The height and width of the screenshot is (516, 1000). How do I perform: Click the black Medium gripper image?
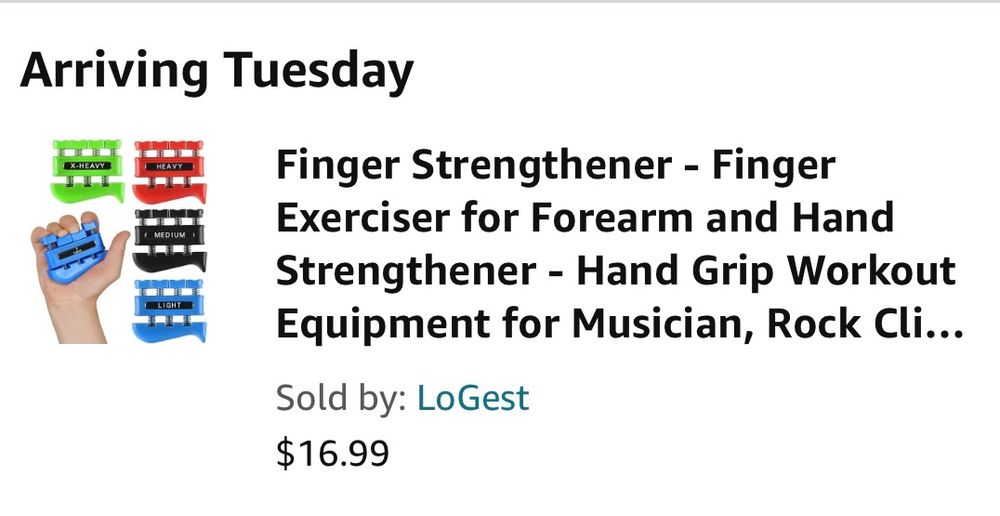pyautogui.click(x=169, y=241)
